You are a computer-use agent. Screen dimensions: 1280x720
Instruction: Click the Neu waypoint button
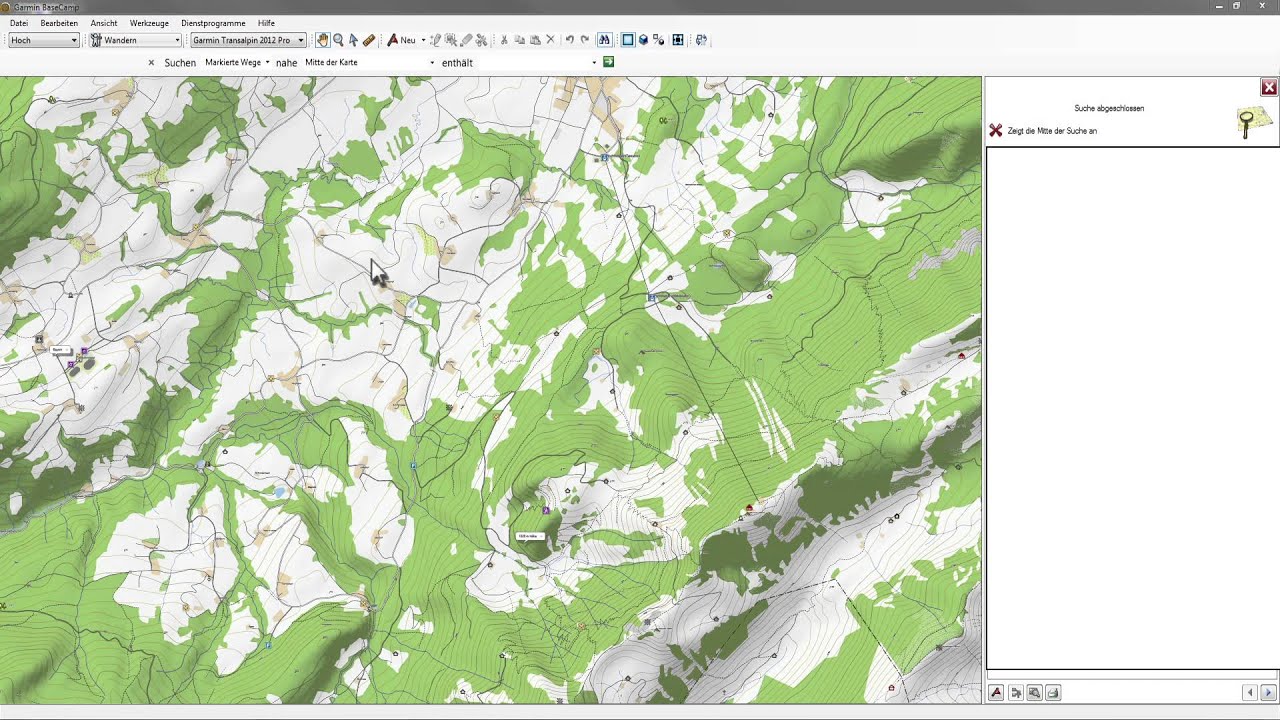401,40
